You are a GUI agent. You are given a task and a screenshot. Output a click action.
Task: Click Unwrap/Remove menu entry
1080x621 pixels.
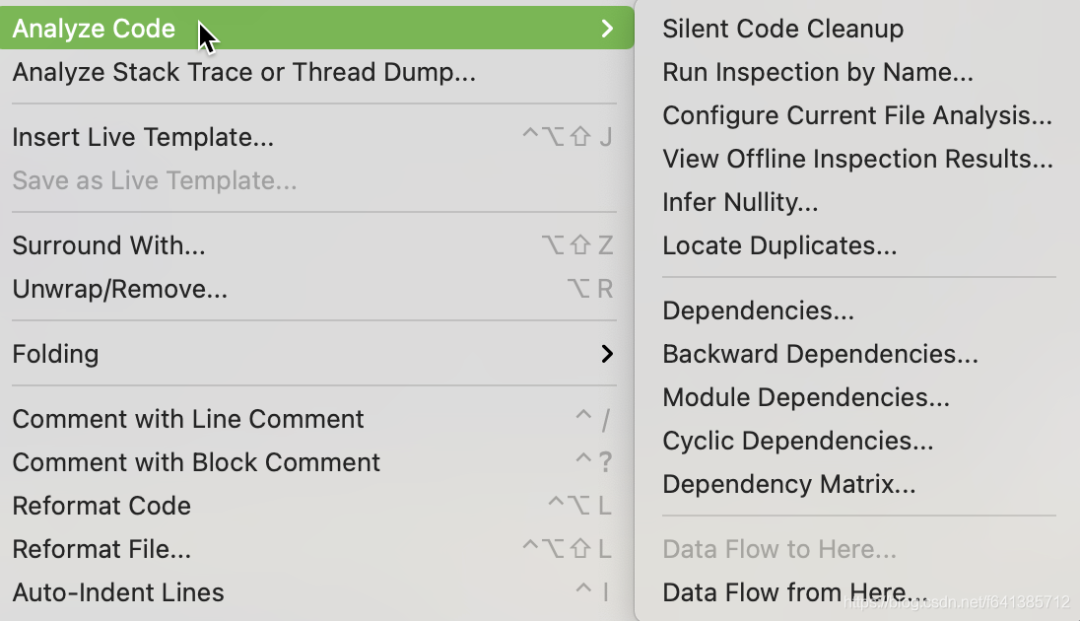point(120,289)
